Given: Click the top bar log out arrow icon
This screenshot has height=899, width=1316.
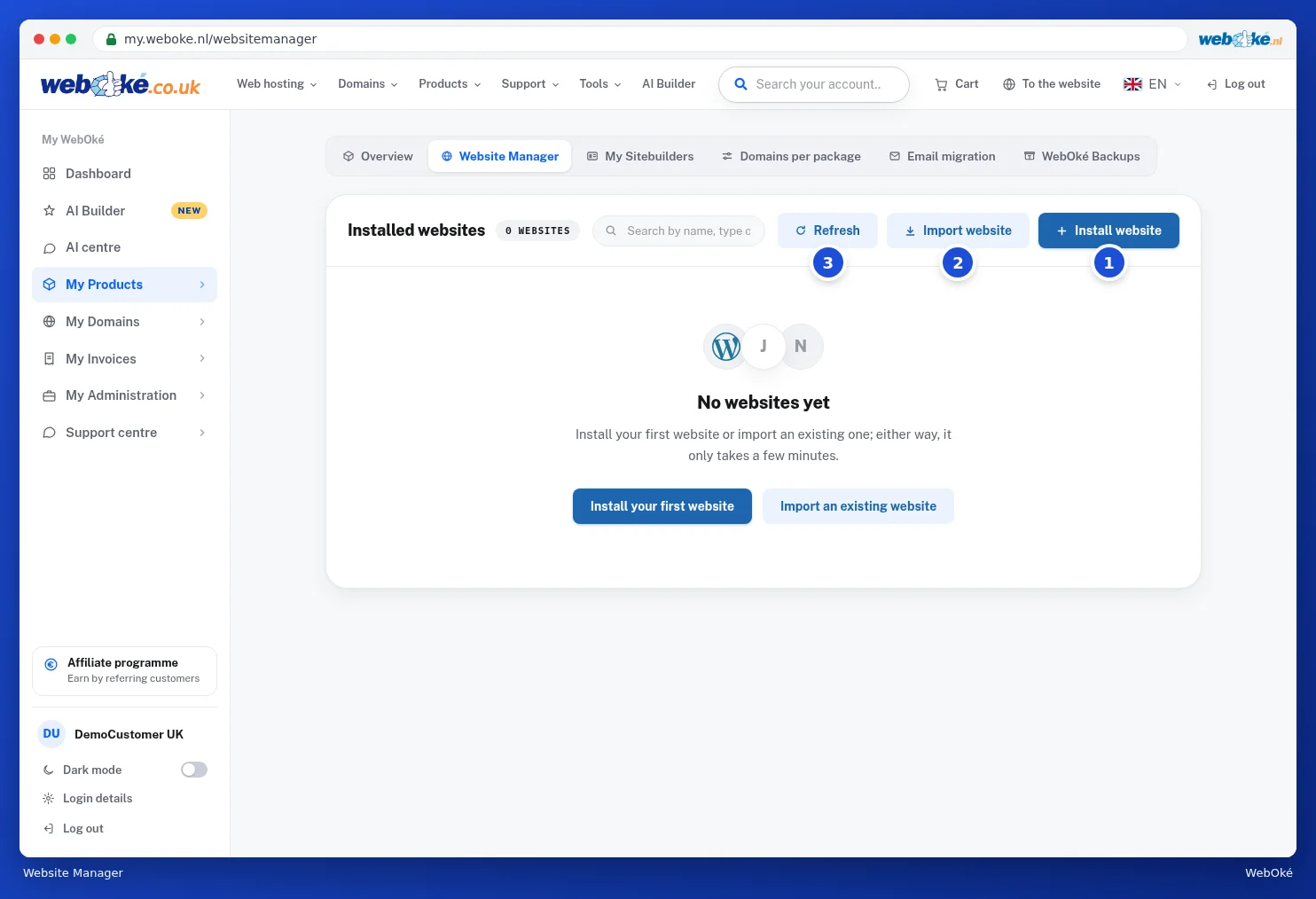Looking at the screenshot, I should click(x=1211, y=84).
